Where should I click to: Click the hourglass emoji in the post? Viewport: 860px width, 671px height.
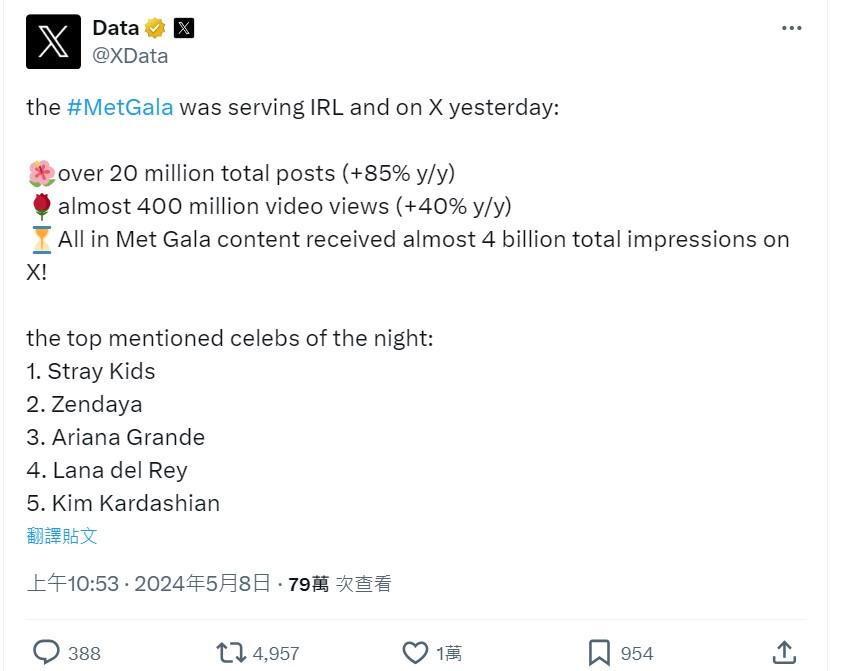[41, 239]
